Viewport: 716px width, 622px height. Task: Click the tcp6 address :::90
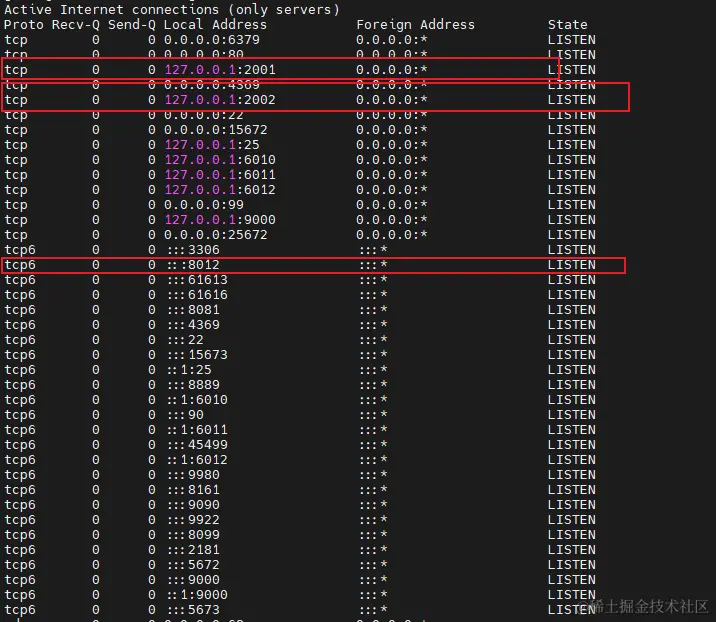coord(185,415)
